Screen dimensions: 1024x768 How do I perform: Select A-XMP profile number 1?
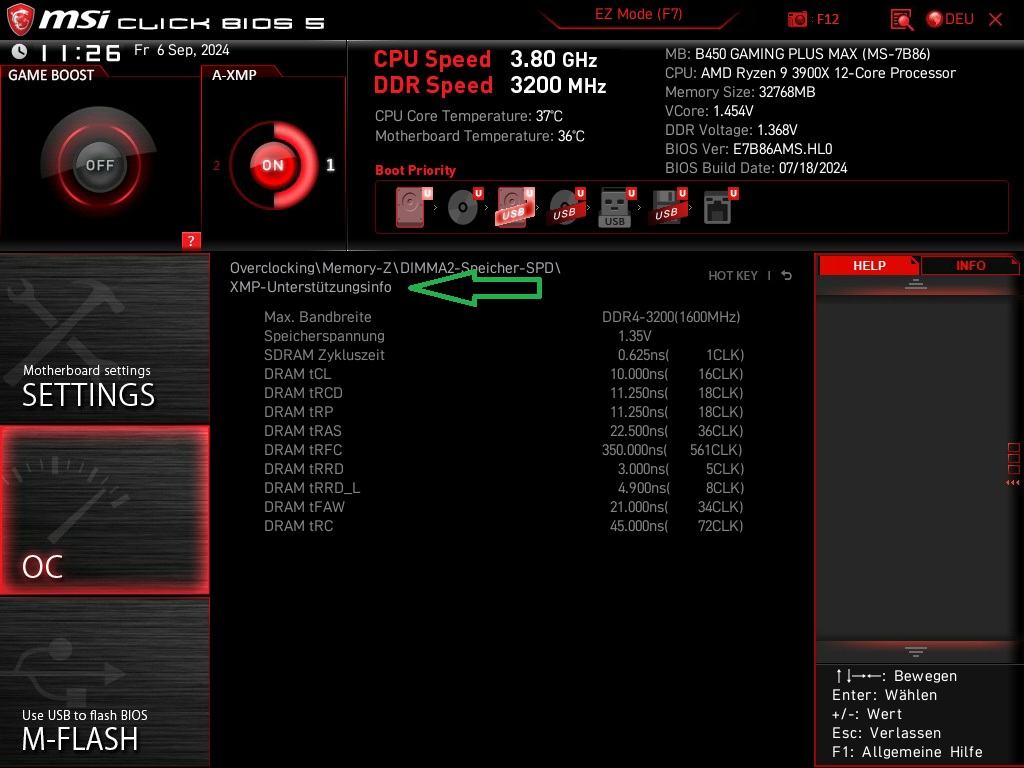pyautogui.click(x=330, y=165)
